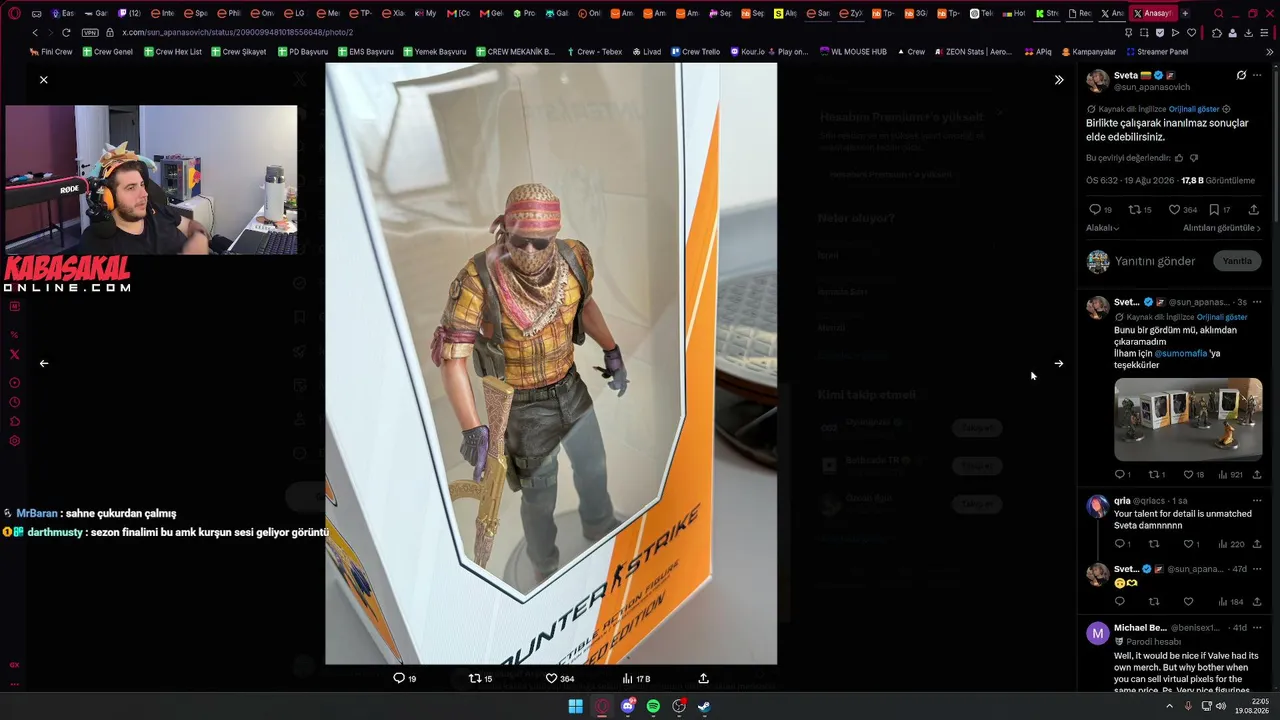
Task: Open translation settings gear in main tweet
Action: (x=1227, y=109)
